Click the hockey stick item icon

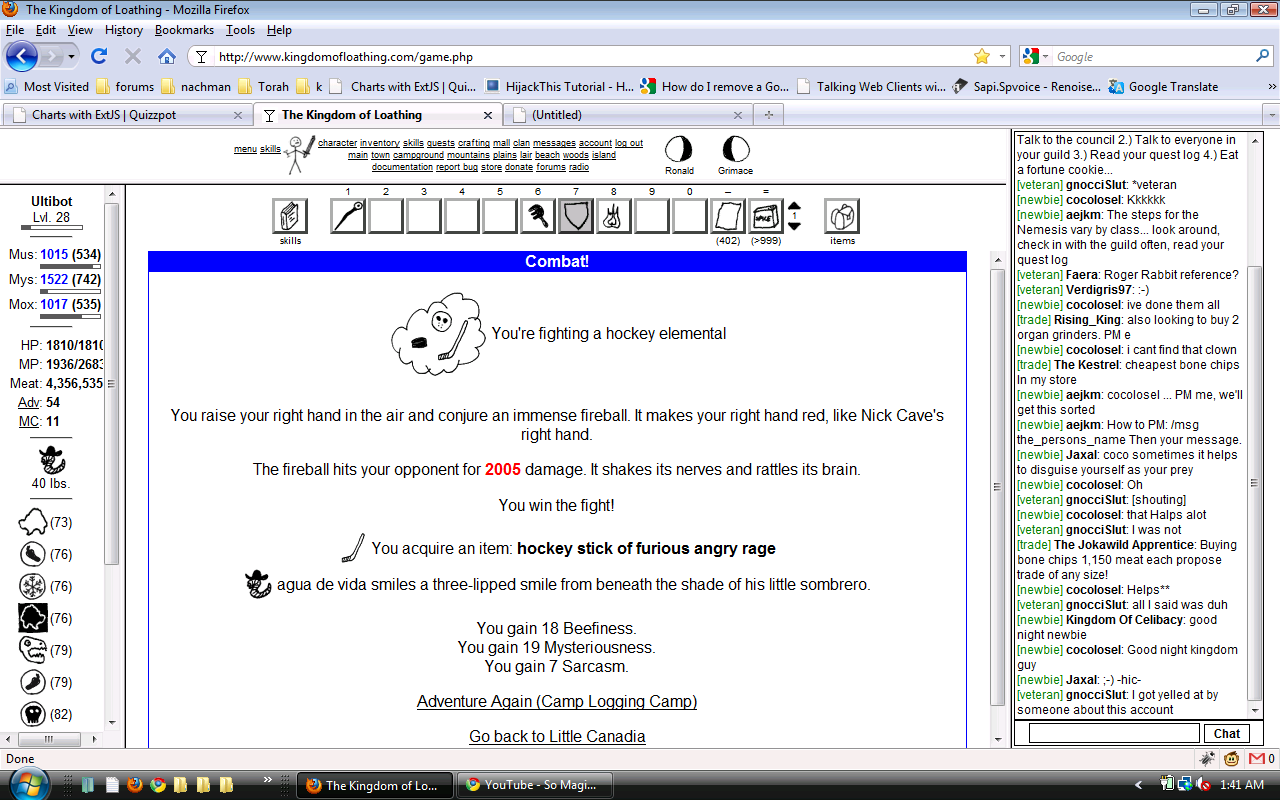pyautogui.click(x=353, y=548)
